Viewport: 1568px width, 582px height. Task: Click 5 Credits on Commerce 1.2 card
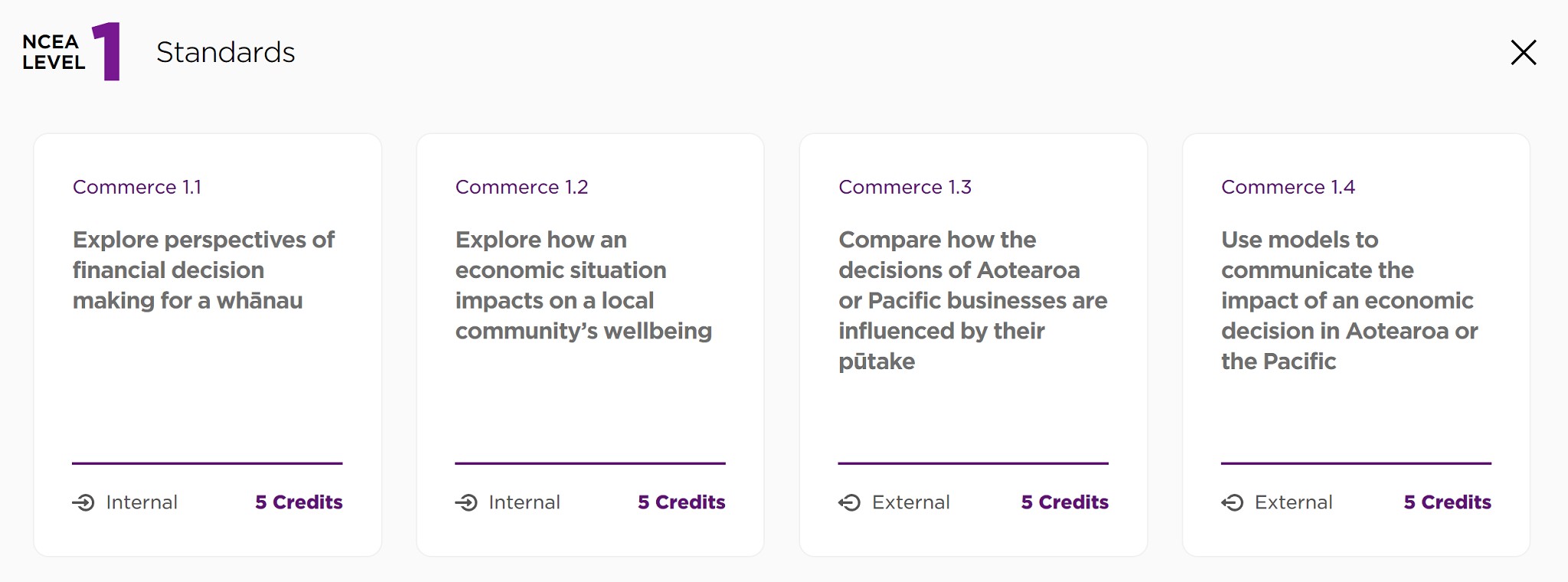pos(681,502)
